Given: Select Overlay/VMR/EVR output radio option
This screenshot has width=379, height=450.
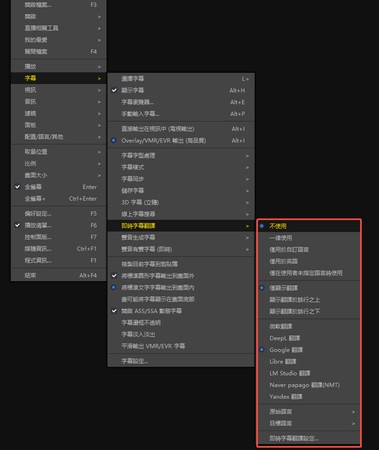Looking at the screenshot, I should [181, 140].
